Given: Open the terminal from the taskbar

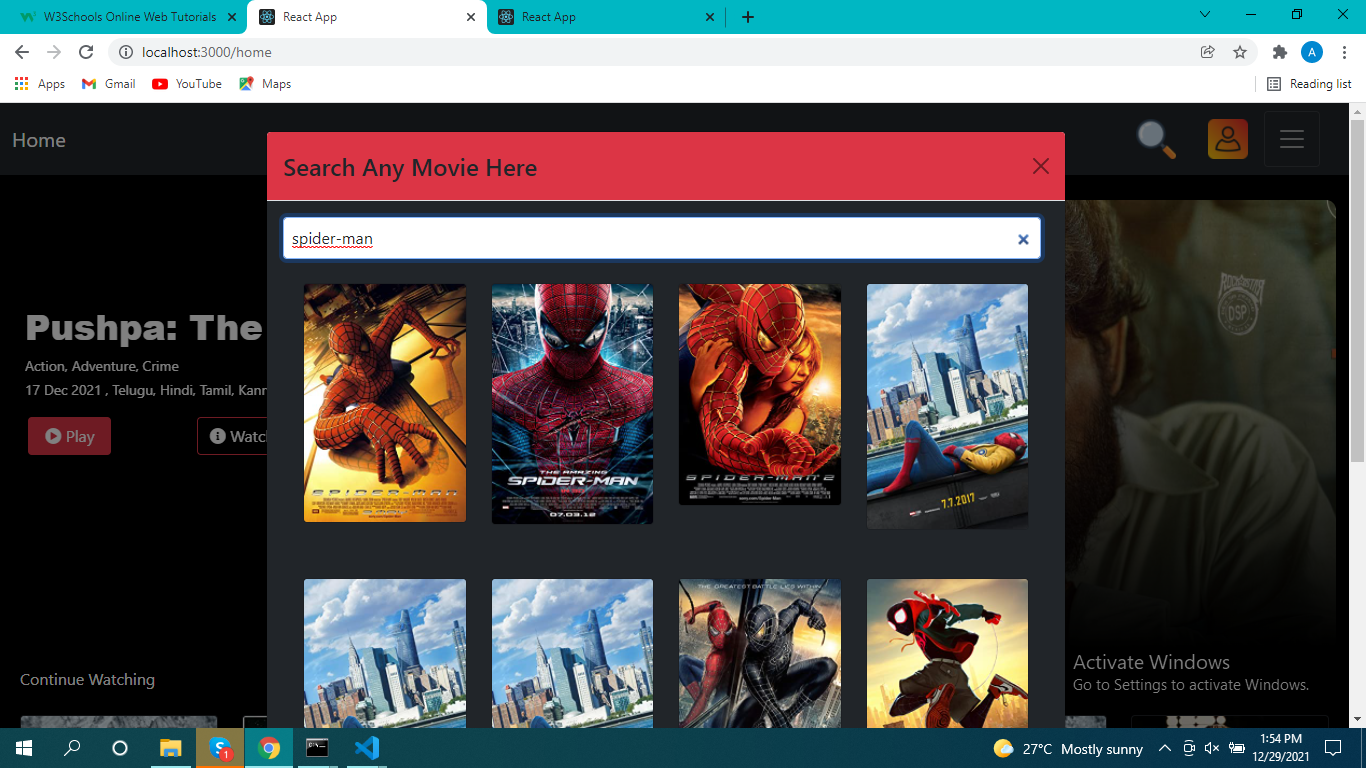Looking at the screenshot, I should click(317, 748).
